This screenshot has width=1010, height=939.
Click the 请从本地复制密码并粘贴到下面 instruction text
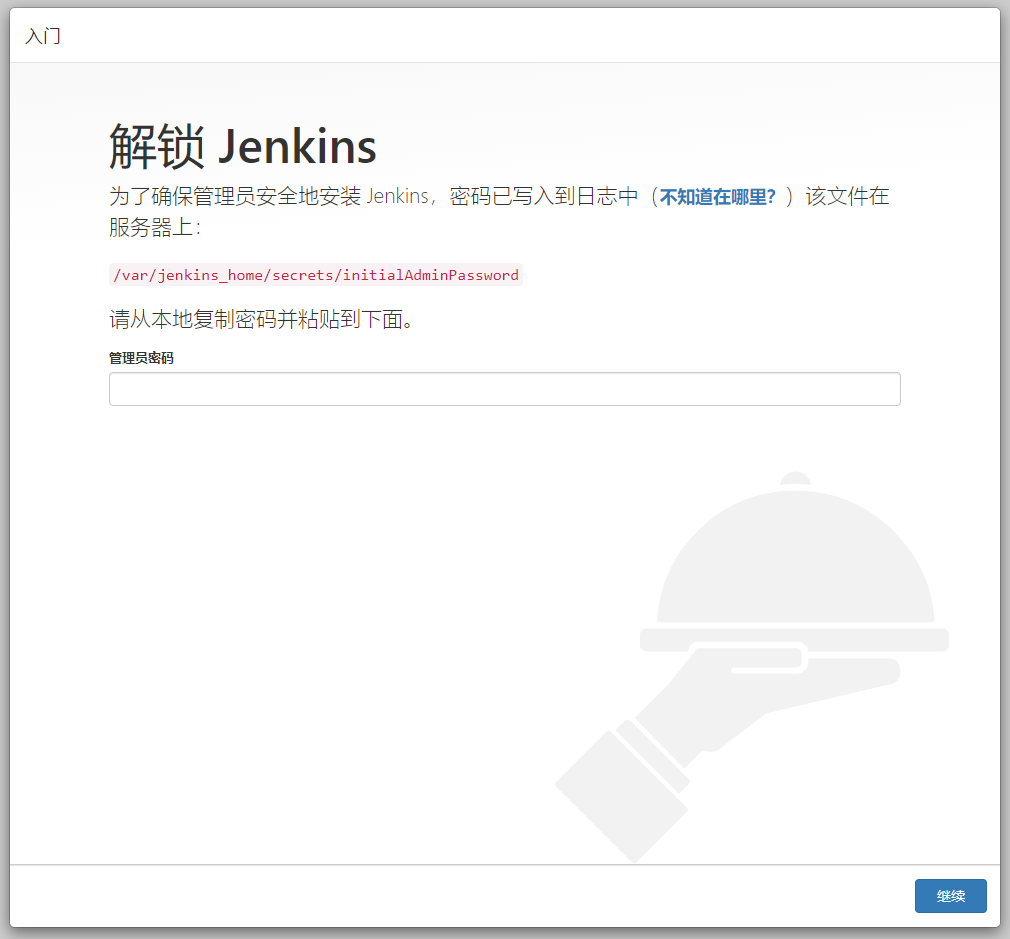click(261, 320)
